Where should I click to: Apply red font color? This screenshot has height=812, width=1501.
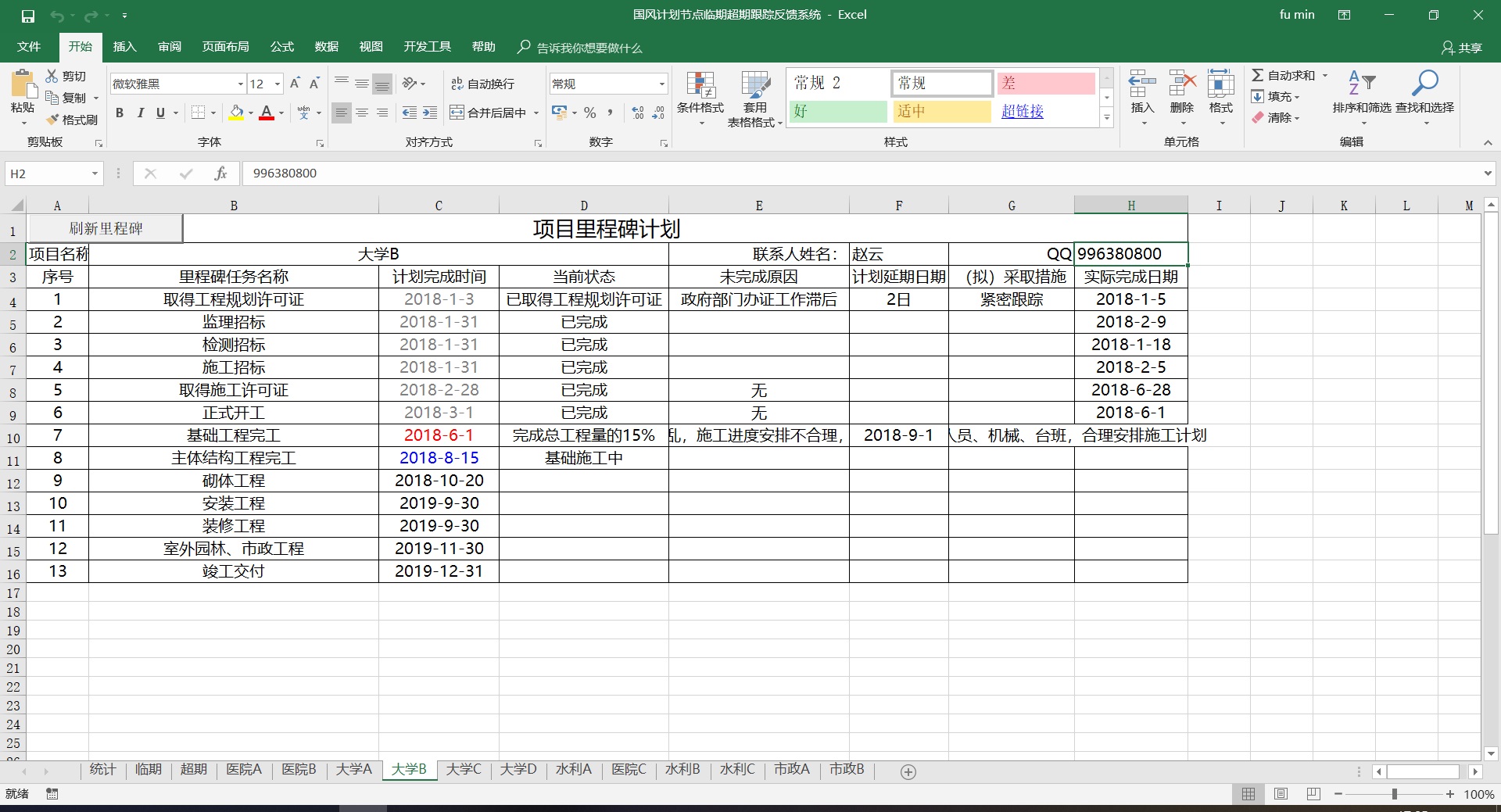pyautogui.click(x=267, y=113)
